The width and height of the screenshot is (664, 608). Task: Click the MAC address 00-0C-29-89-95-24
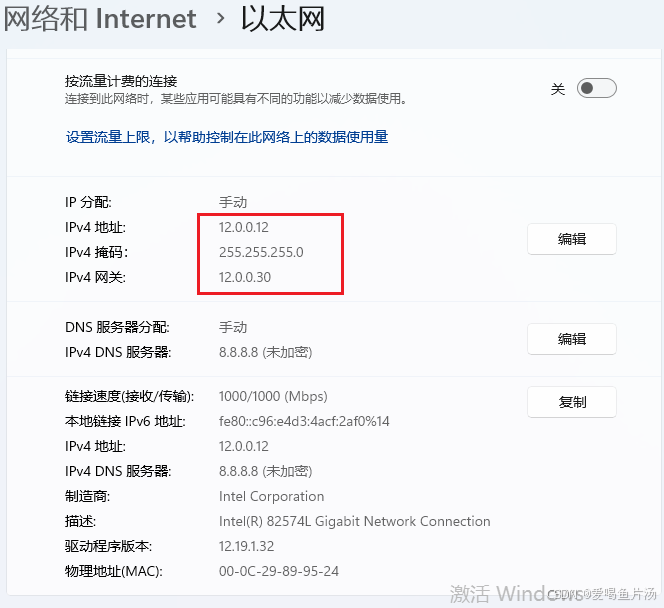tap(279, 571)
